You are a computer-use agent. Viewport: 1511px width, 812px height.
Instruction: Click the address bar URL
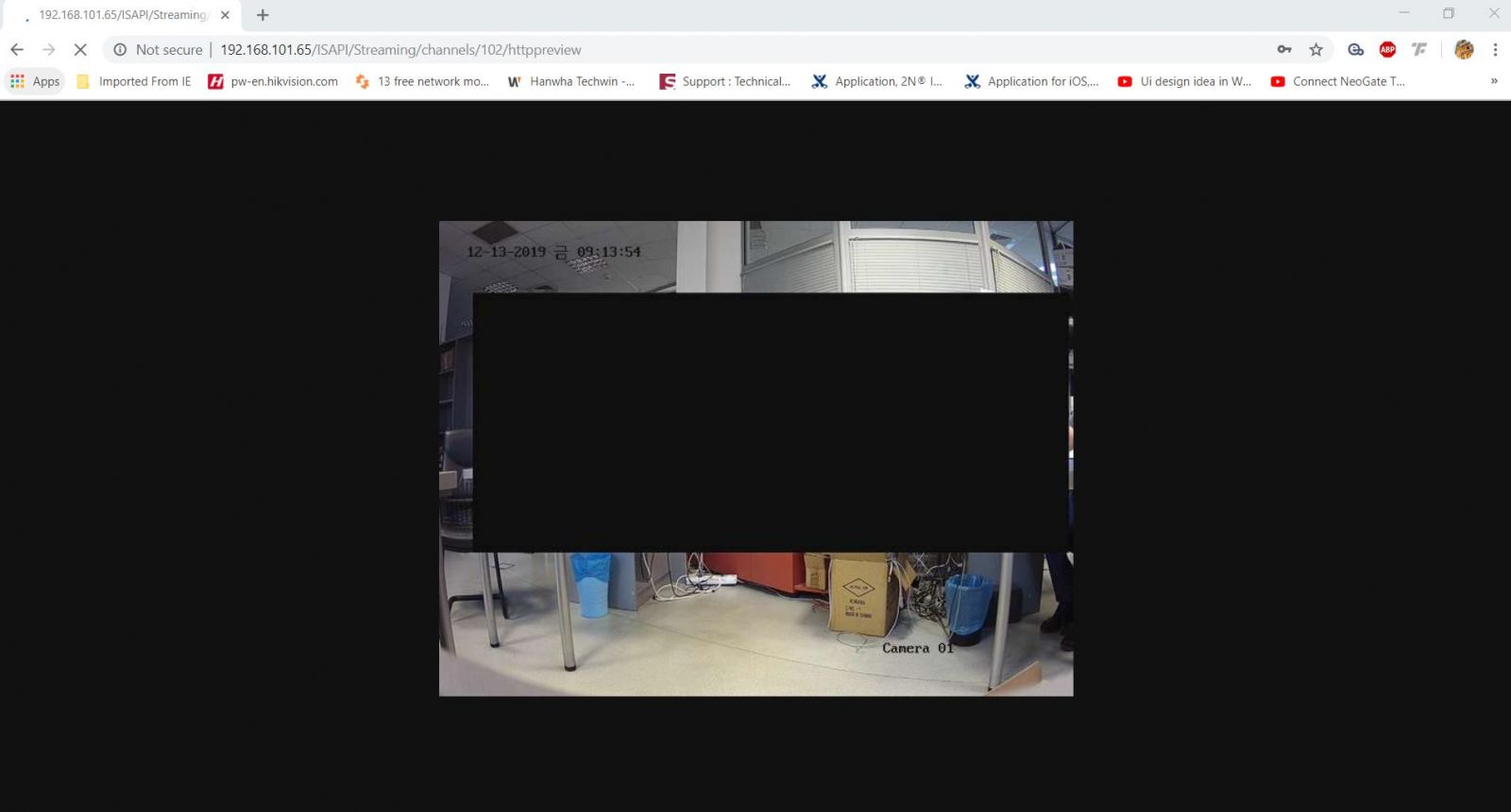click(400, 50)
